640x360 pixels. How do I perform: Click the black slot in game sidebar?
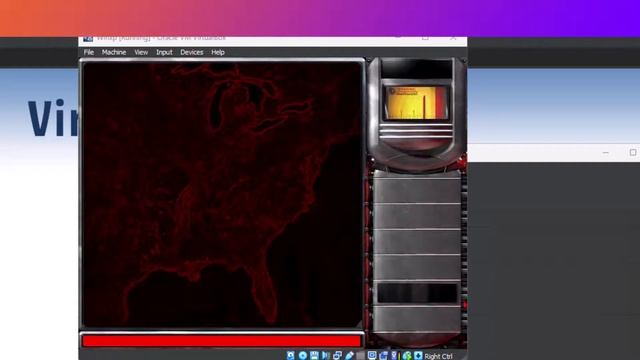coord(417,293)
